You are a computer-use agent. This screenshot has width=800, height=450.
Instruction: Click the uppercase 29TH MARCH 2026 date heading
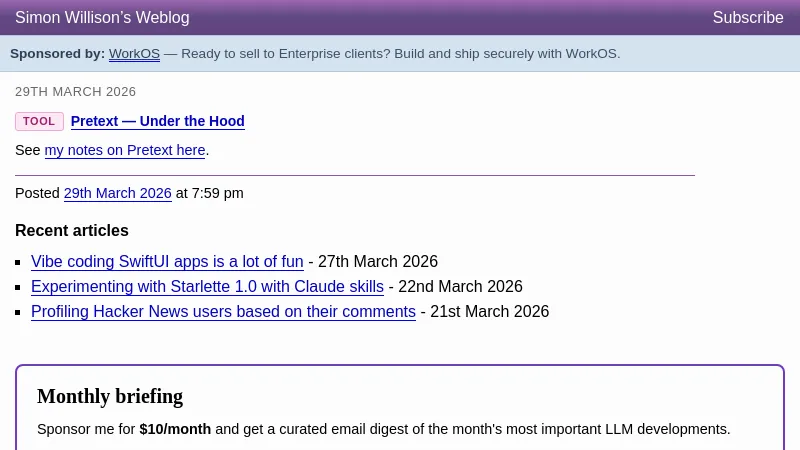point(75,92)
